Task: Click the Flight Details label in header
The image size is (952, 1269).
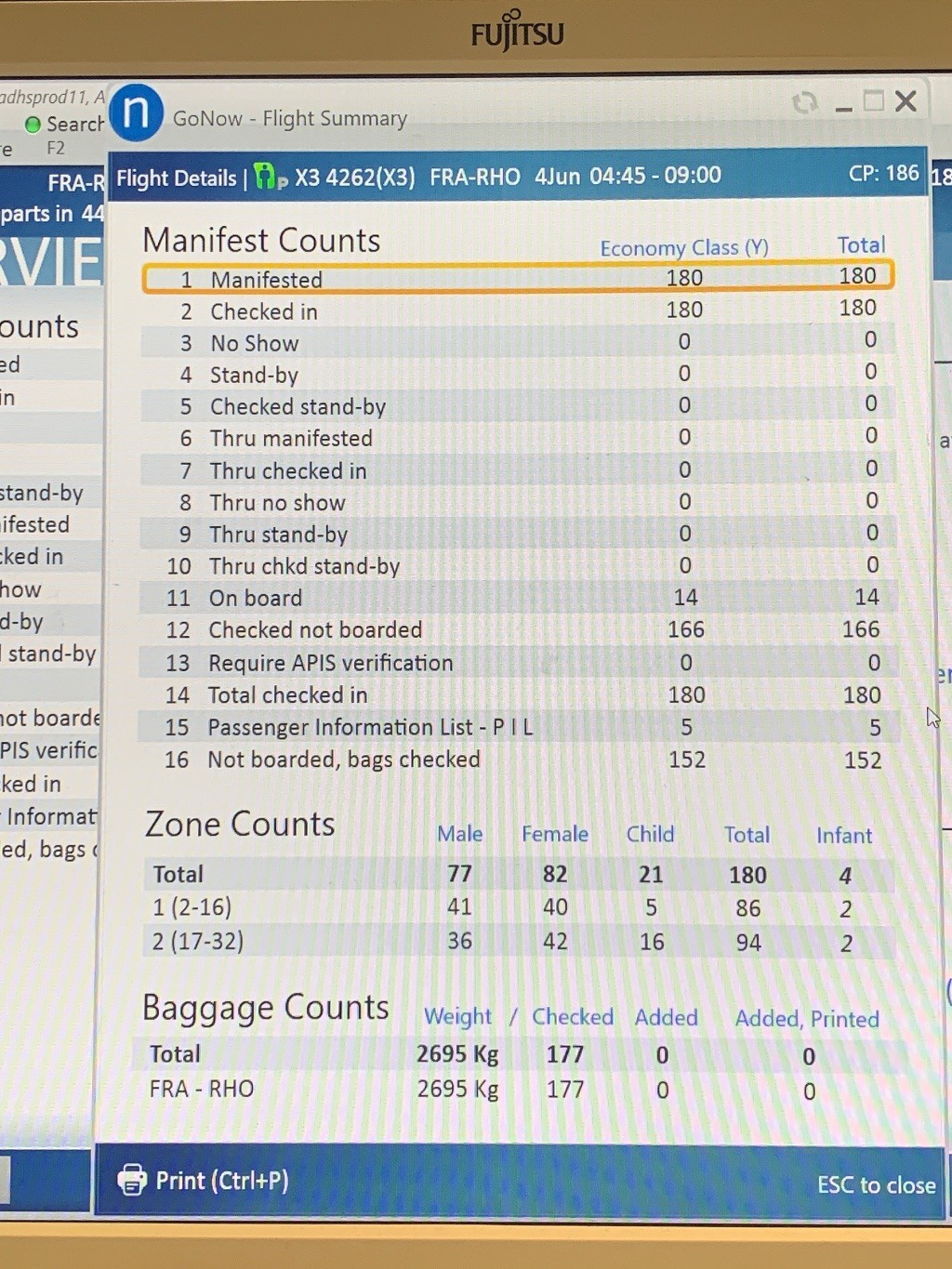Action: point(177,178)
